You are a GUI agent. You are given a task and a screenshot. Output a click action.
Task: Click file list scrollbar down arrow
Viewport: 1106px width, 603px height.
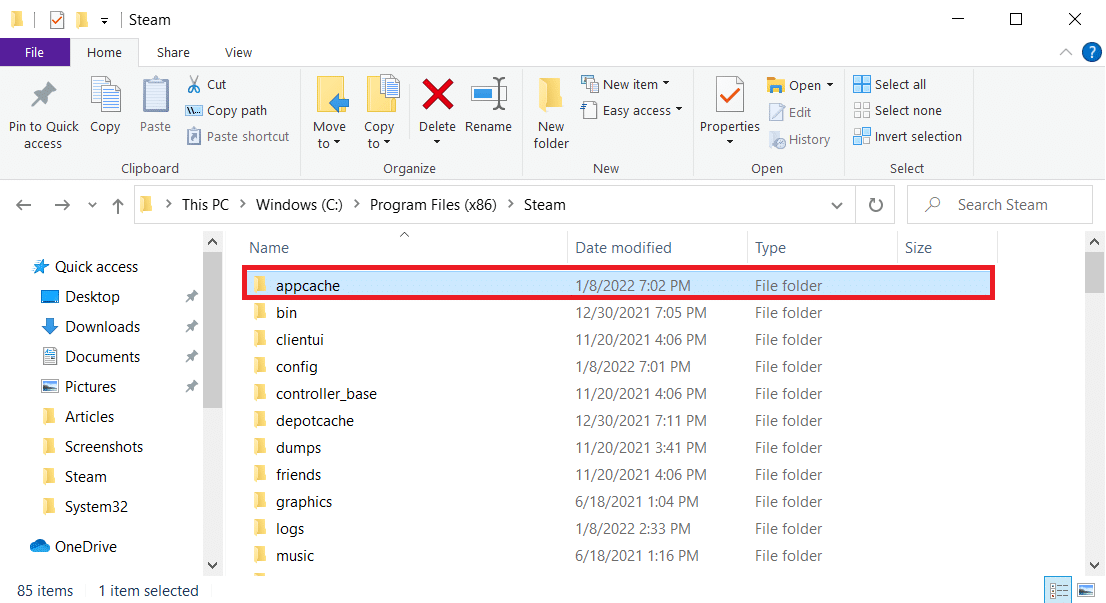[1094, 565]
